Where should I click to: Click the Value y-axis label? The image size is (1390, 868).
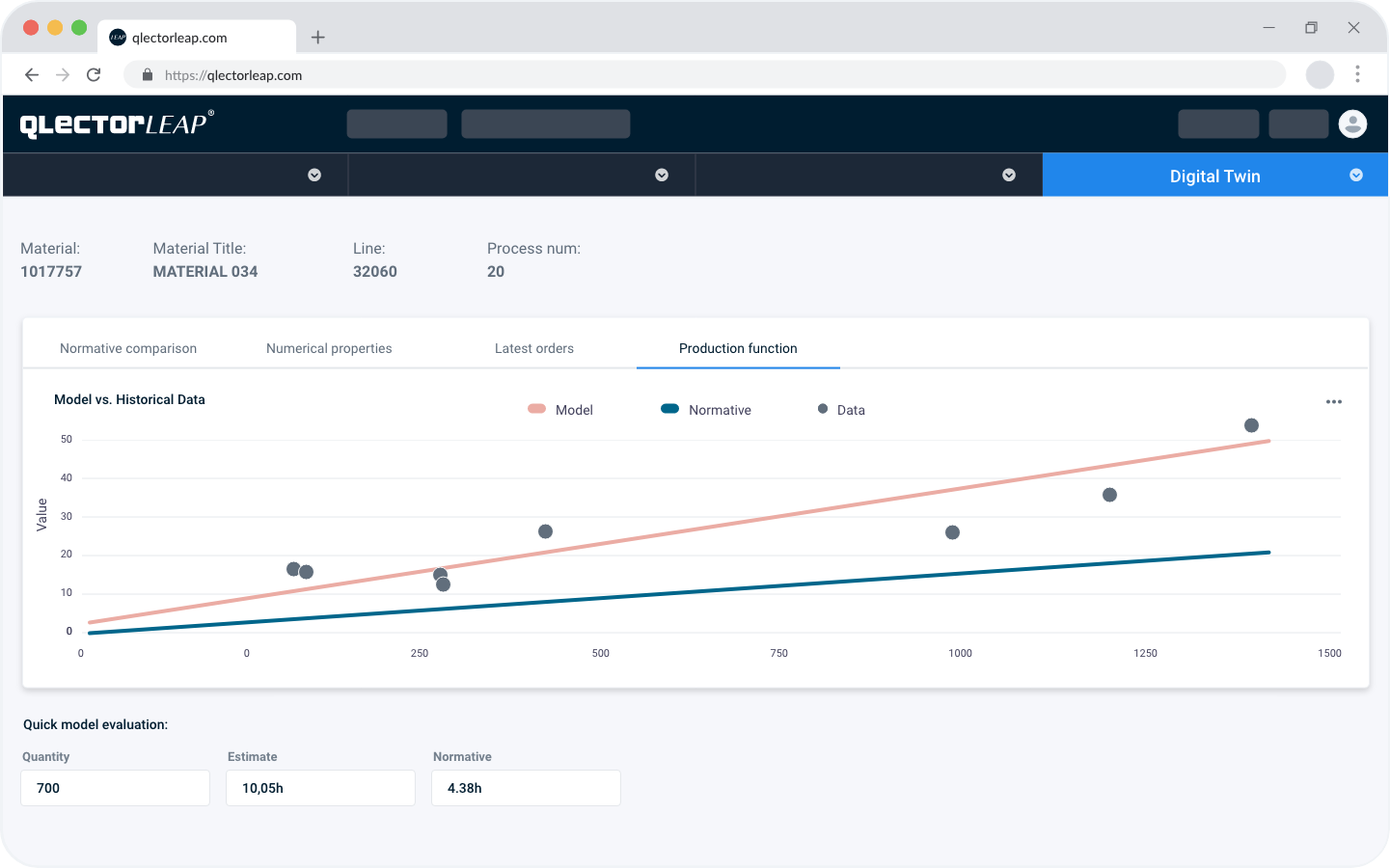pyautogui.click(x=41, y=515)
